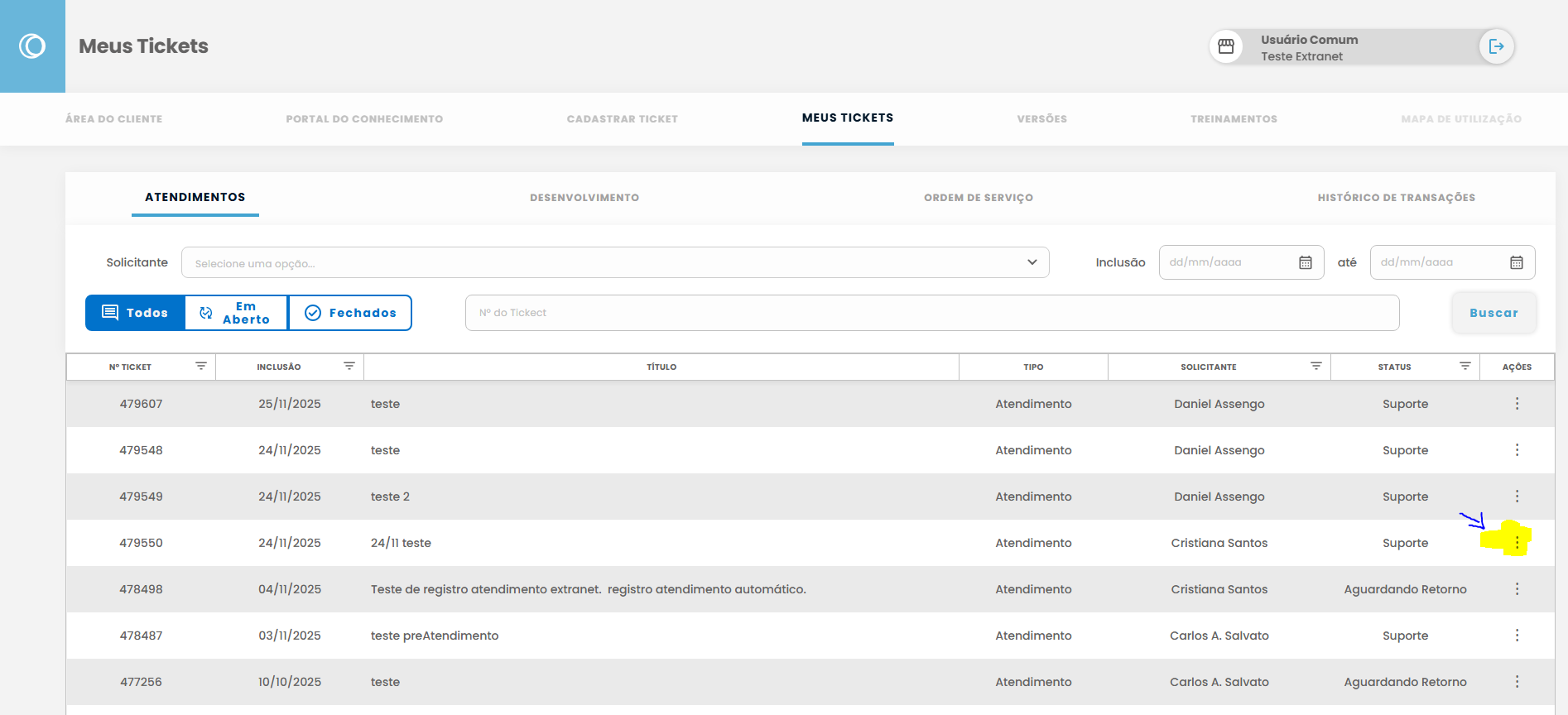
Task: Click the Nº do Ticket search field
Action: [x=931, y=313]
